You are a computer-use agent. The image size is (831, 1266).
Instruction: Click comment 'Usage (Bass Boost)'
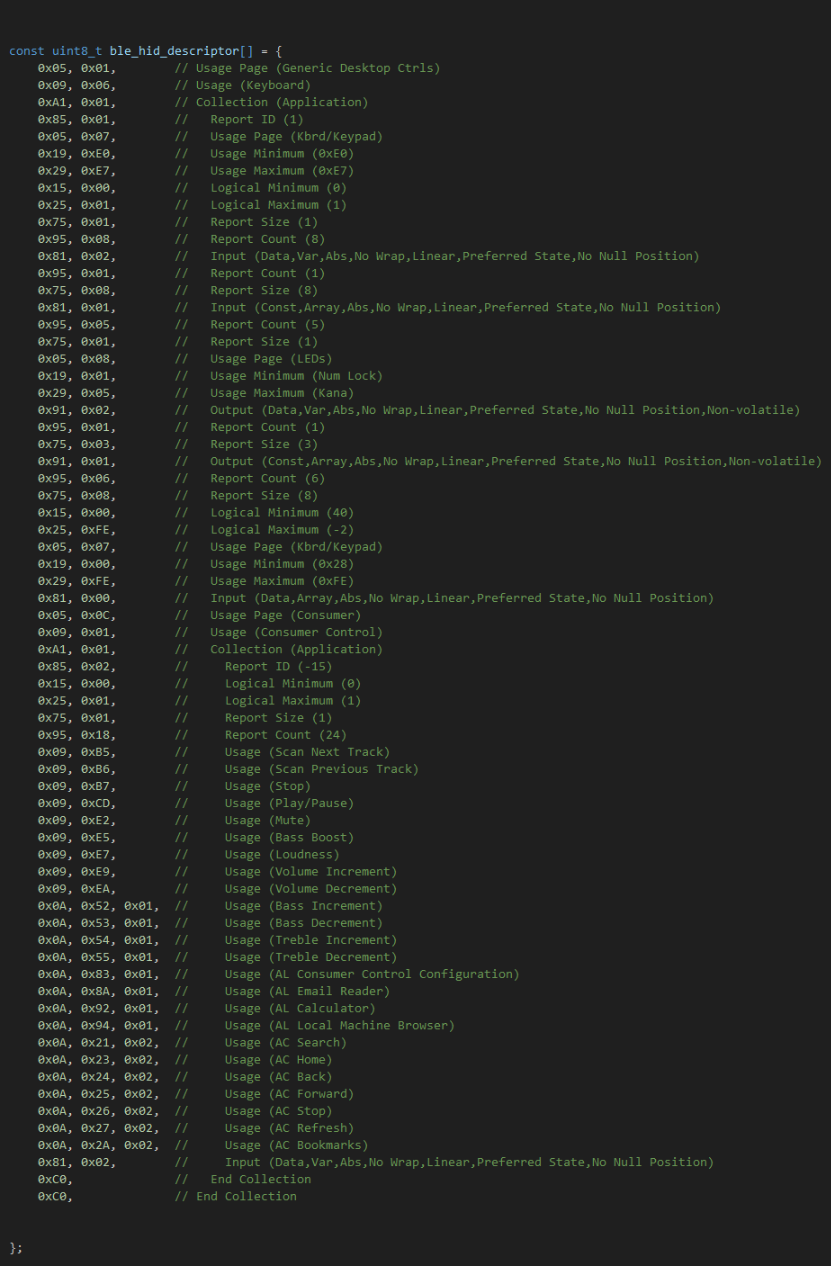point(289,837)
